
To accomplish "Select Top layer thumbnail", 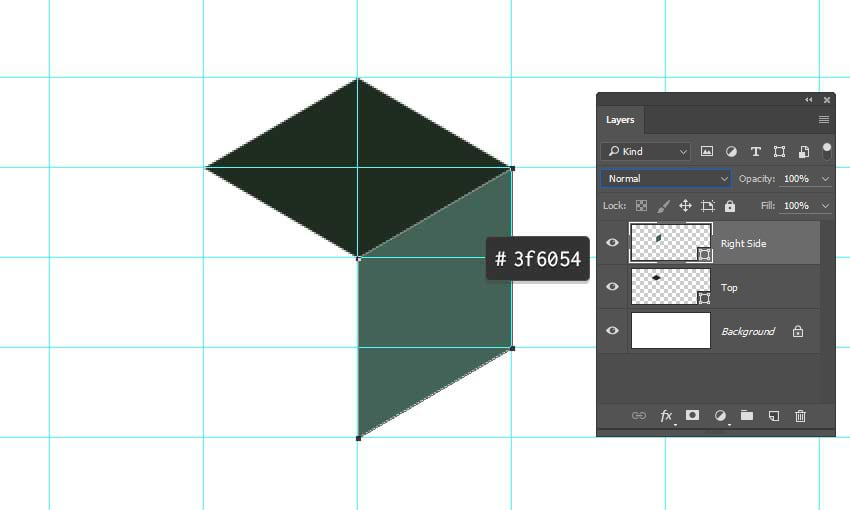I will click(x=671, y=287).
